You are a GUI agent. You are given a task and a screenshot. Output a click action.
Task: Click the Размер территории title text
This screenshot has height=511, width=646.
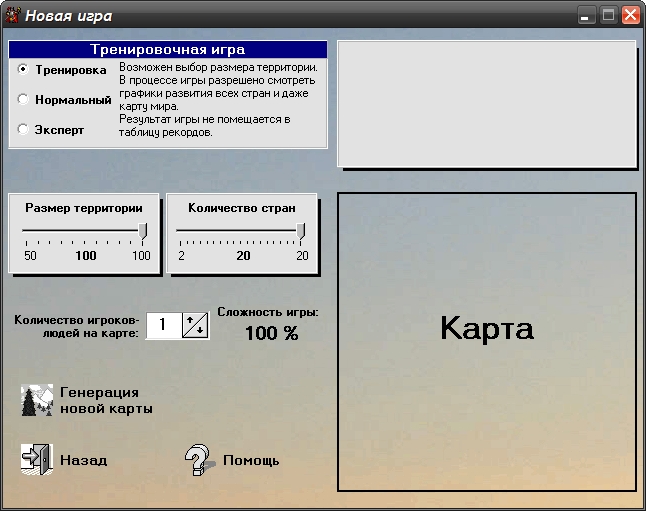(84, 208)
